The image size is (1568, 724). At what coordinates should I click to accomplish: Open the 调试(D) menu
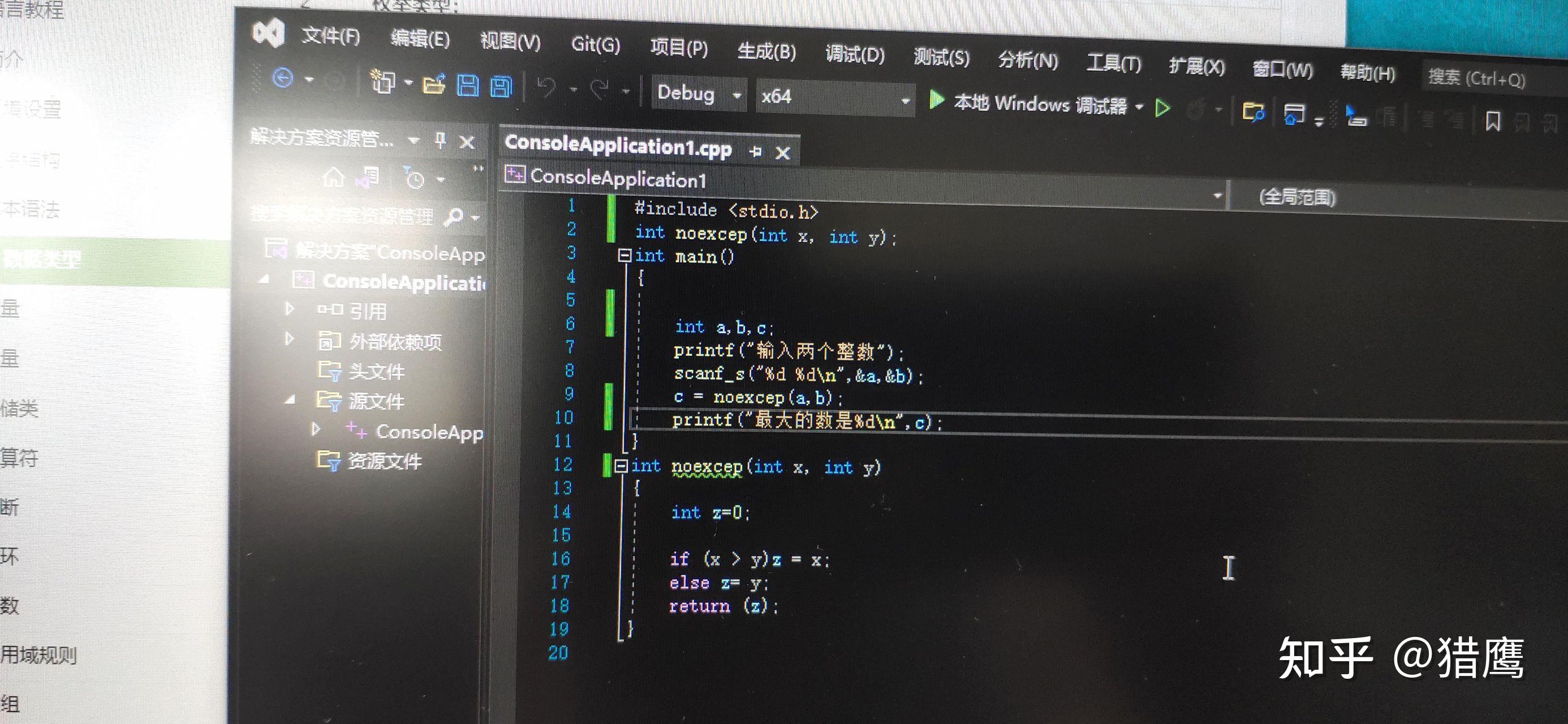[855, 55]
